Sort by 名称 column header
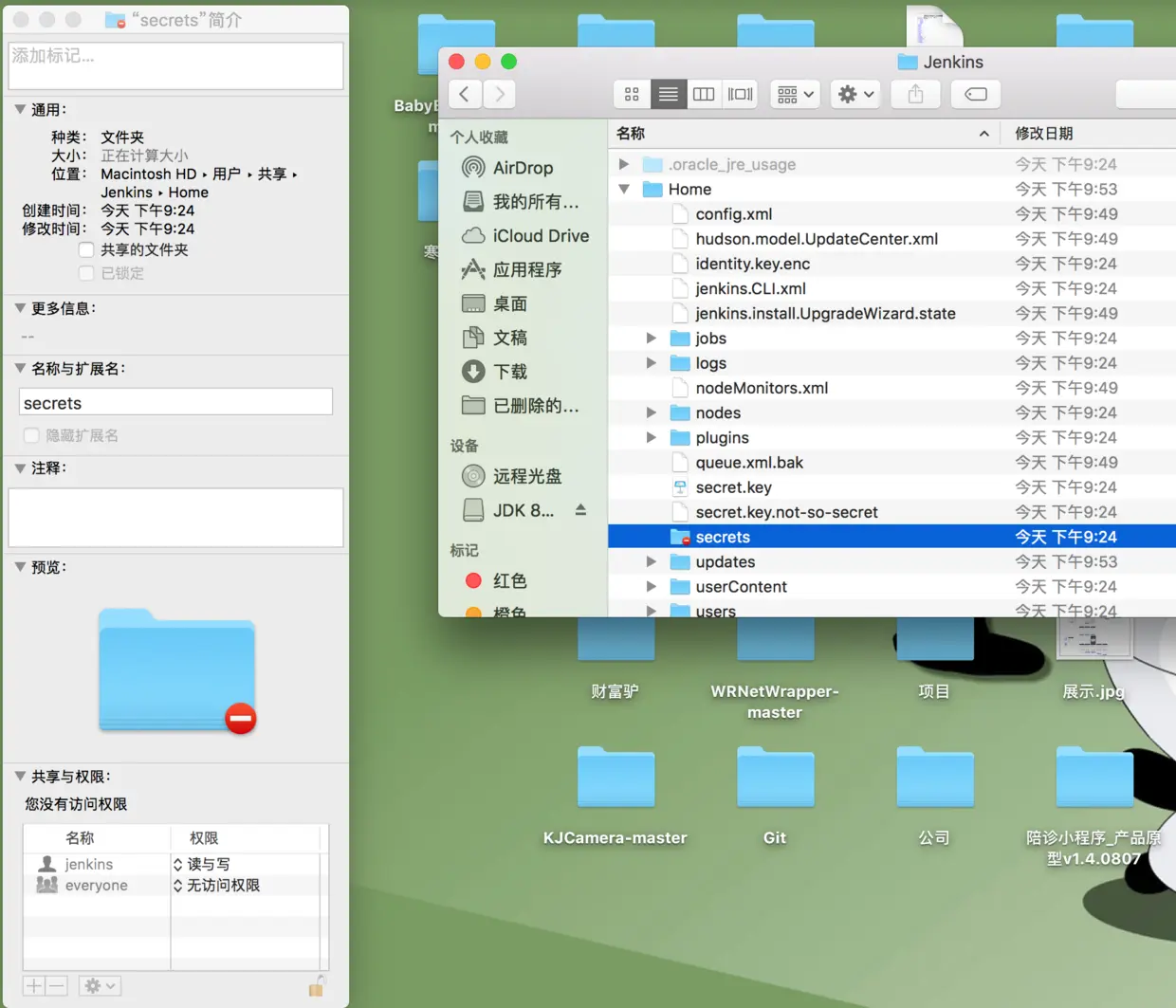Image resolution: width=1176 pixels, height=1008 pixels. (803, 134)
